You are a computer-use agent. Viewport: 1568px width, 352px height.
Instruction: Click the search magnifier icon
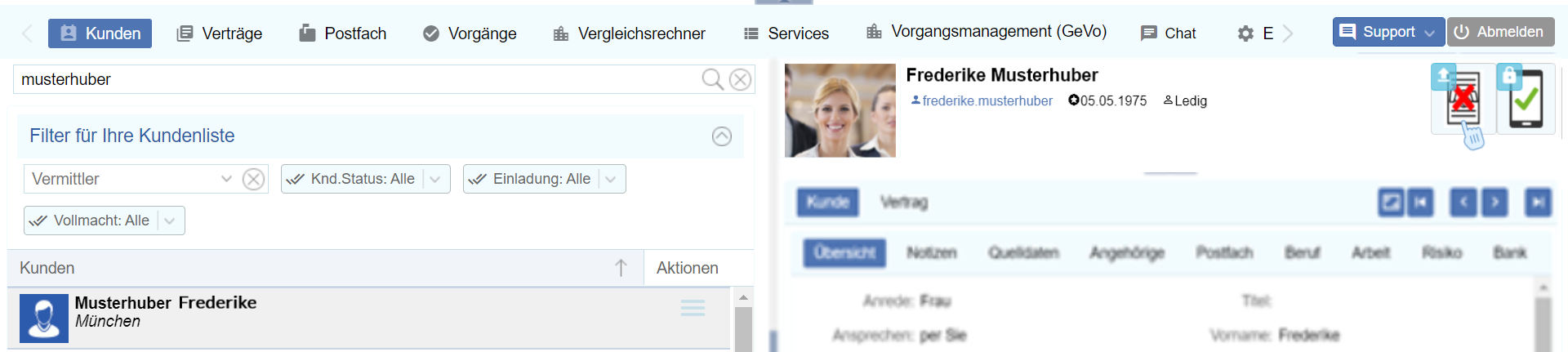tap(712, 79)
